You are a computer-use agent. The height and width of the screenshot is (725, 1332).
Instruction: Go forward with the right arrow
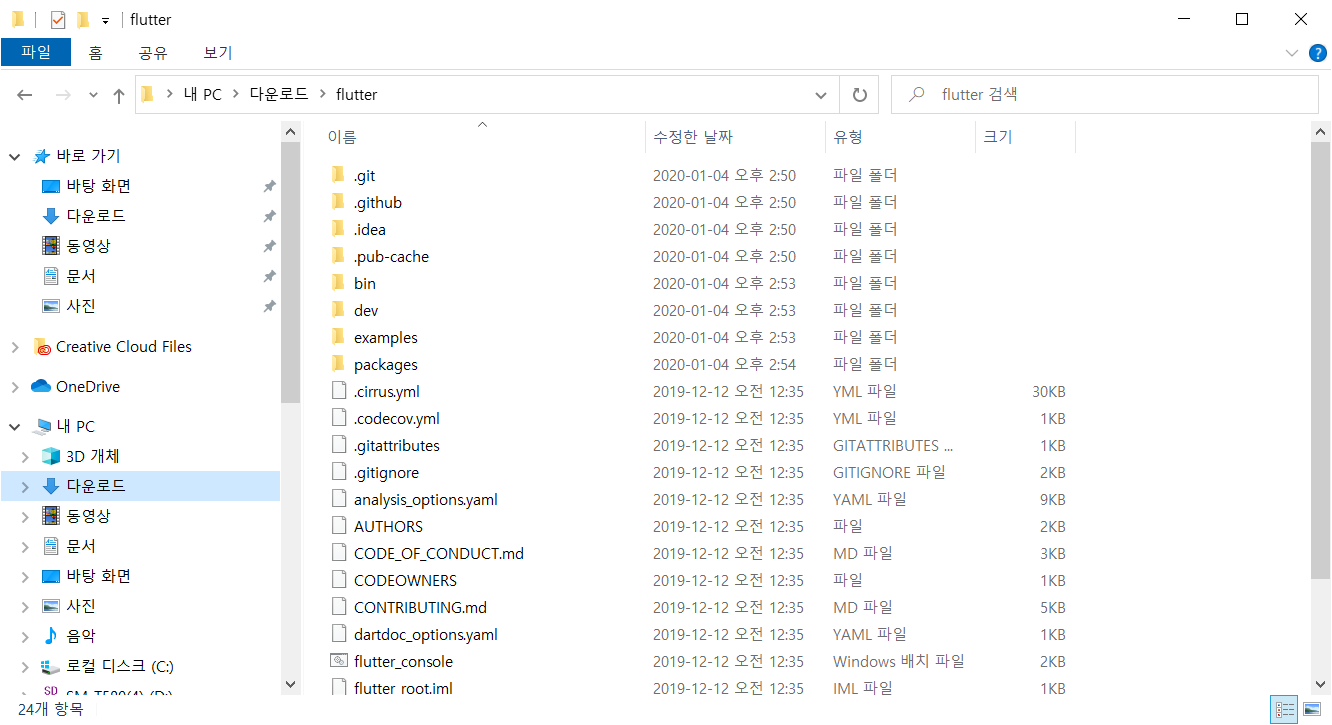click(62, 95)
